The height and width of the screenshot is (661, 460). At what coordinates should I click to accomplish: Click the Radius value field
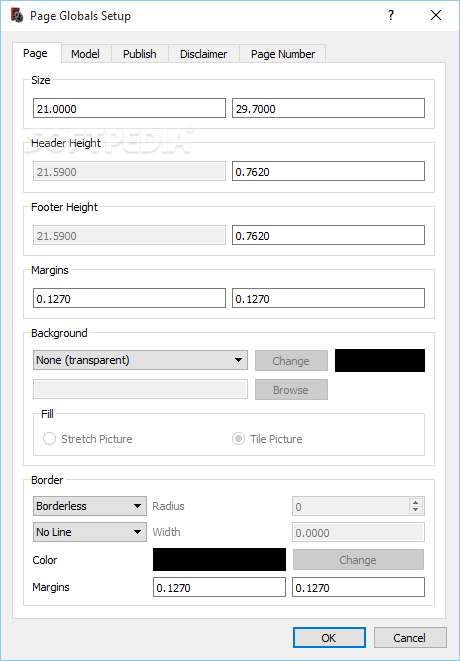point(350,506)
